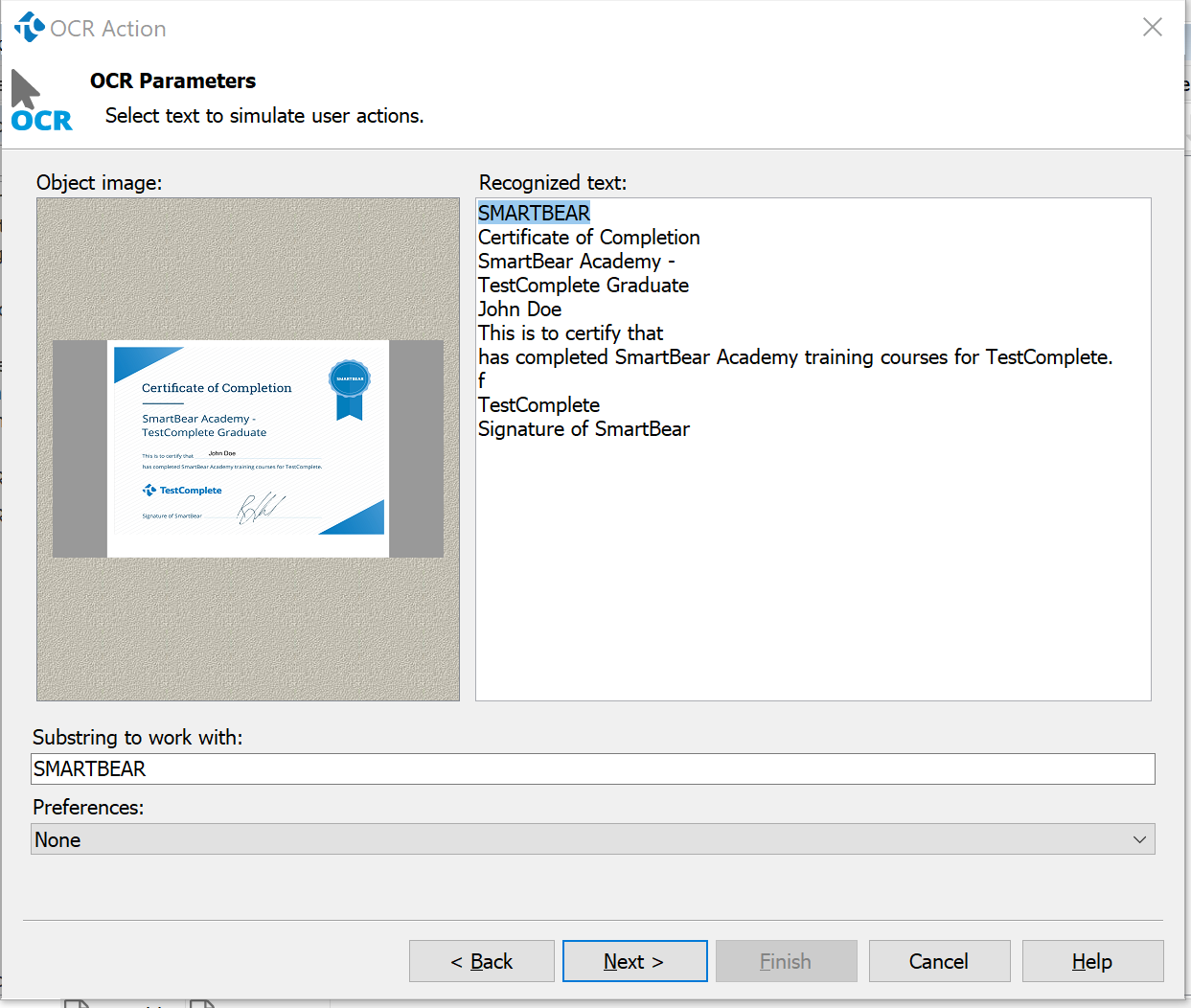Click the blue ribbon badge on the certificate
This screenshot has height=1008, width=1191.
pyautogui.click(x=350, y=388)
